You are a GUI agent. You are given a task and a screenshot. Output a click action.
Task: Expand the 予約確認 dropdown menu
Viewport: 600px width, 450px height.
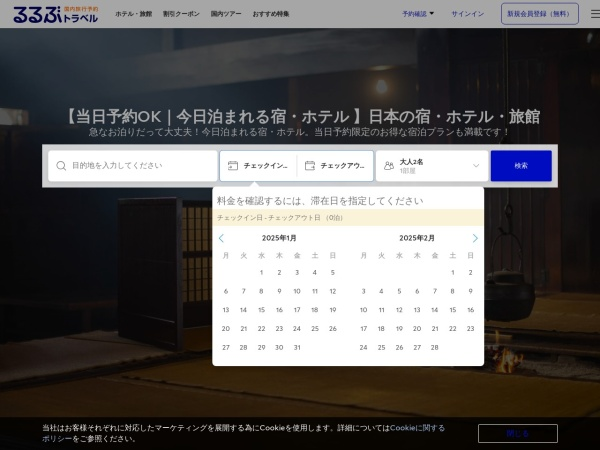pyautogui.click(x=418, y=14)
